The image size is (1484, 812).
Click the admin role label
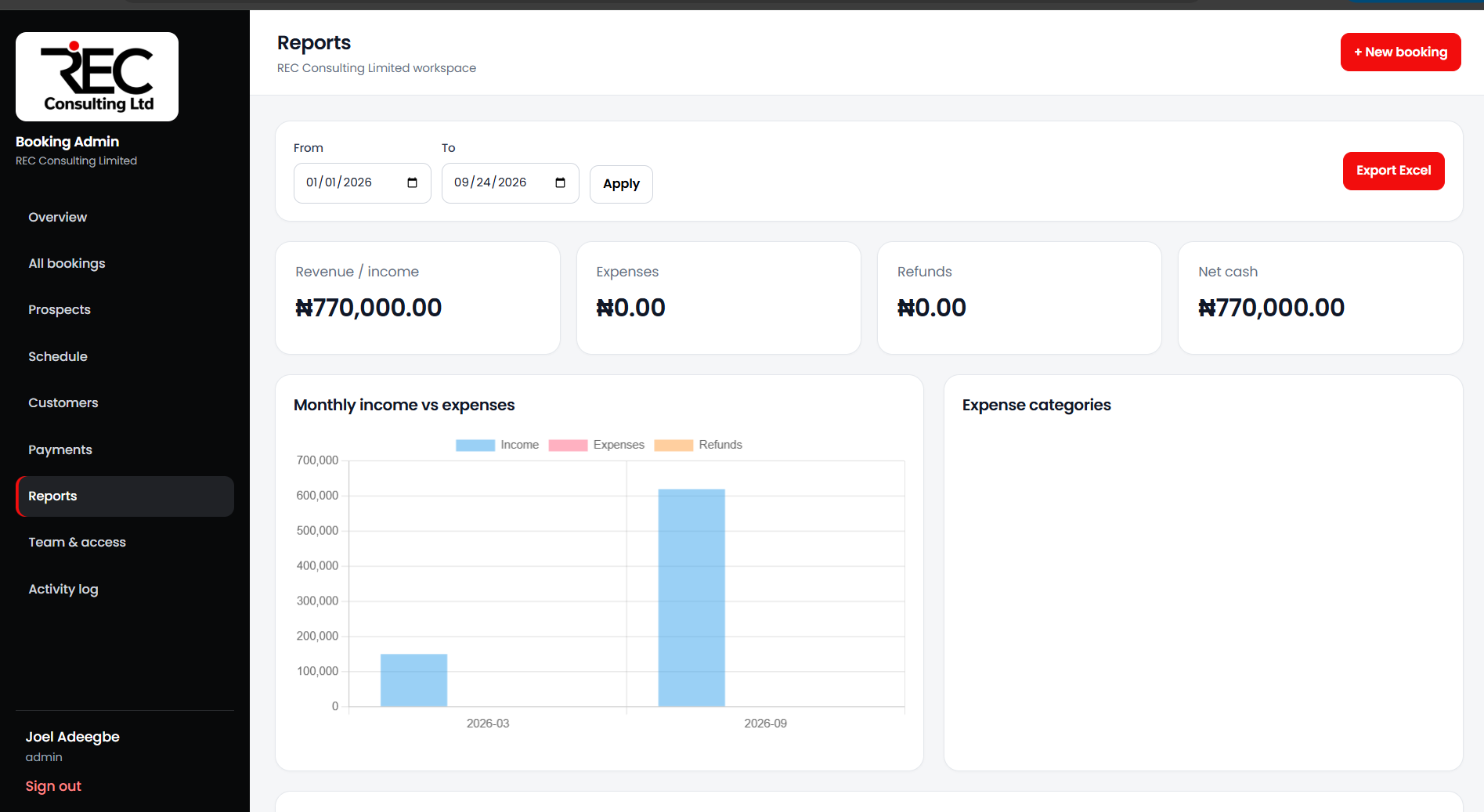[44, 757]
